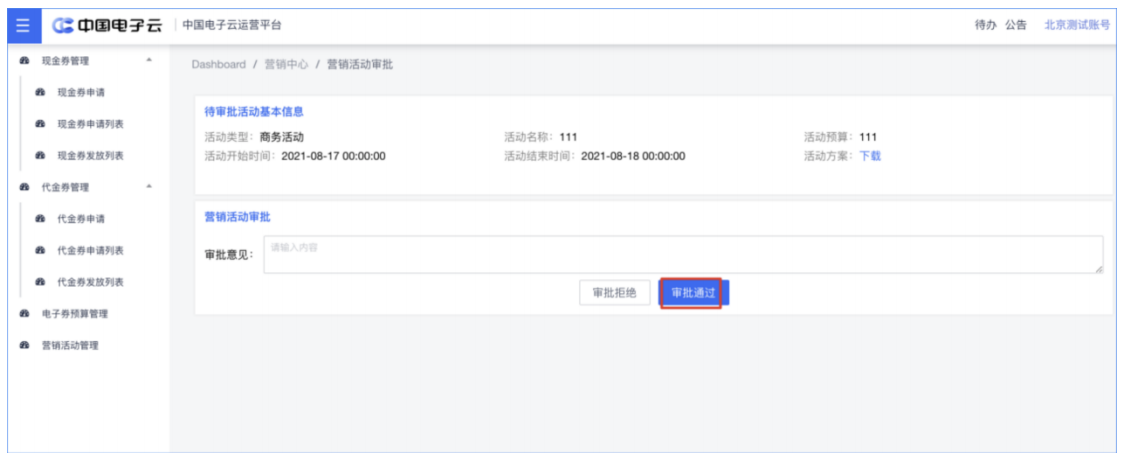Viewport: 1126px width, 465px height.
Task: Collapse the 现金券管理 section arrow
Action: click(149, 60)
